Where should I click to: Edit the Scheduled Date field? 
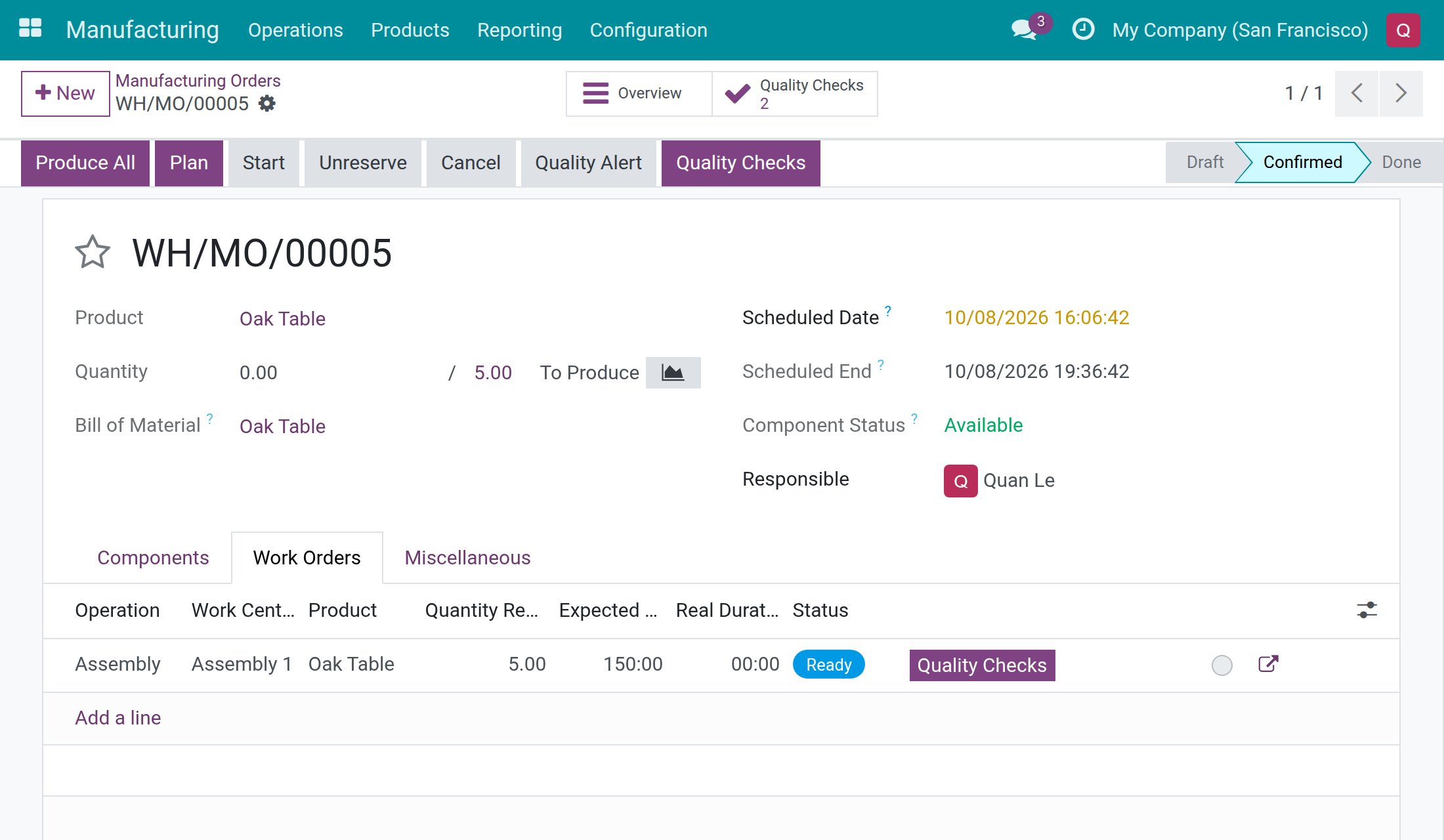[1037, 318]
